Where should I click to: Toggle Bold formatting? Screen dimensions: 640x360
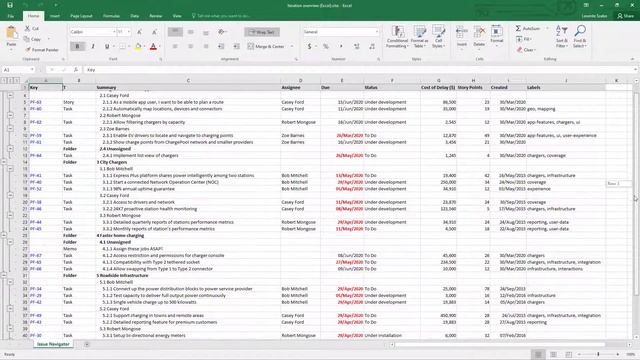tap(78, 47)
